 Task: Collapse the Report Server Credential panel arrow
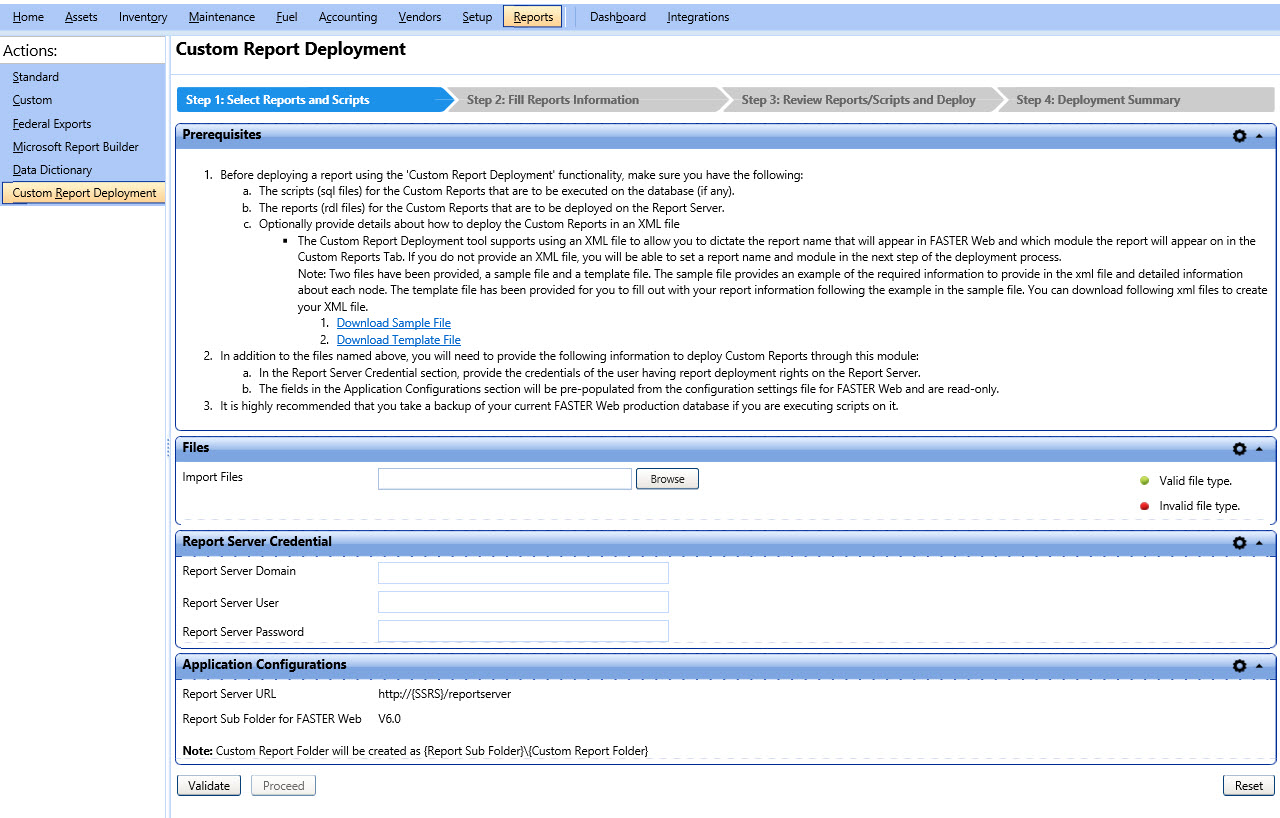[x=1259, y=543]
